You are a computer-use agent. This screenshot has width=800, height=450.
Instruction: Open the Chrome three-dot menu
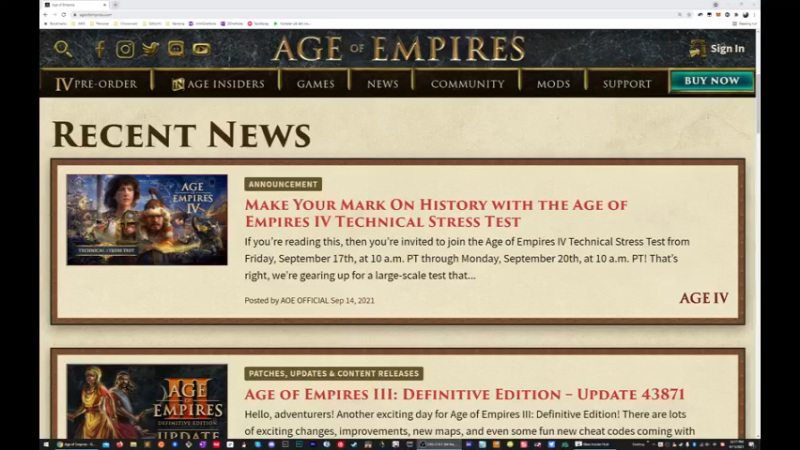pyautogui.click(x=755, y=15)
